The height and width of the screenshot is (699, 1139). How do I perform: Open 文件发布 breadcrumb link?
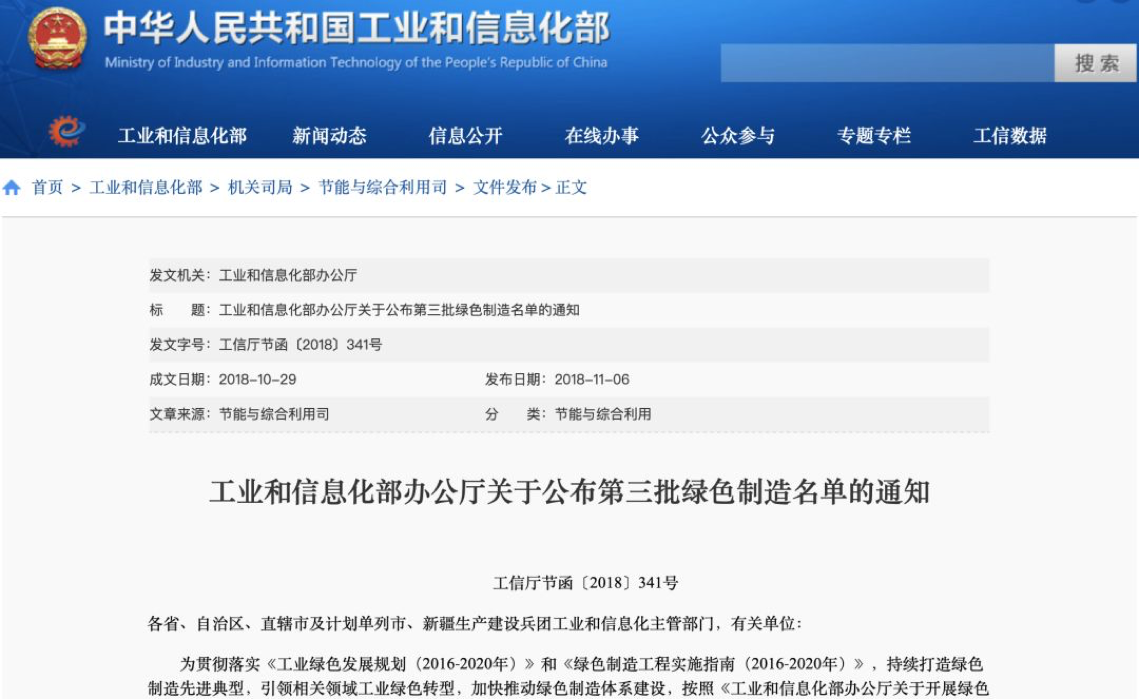[505, 187]
